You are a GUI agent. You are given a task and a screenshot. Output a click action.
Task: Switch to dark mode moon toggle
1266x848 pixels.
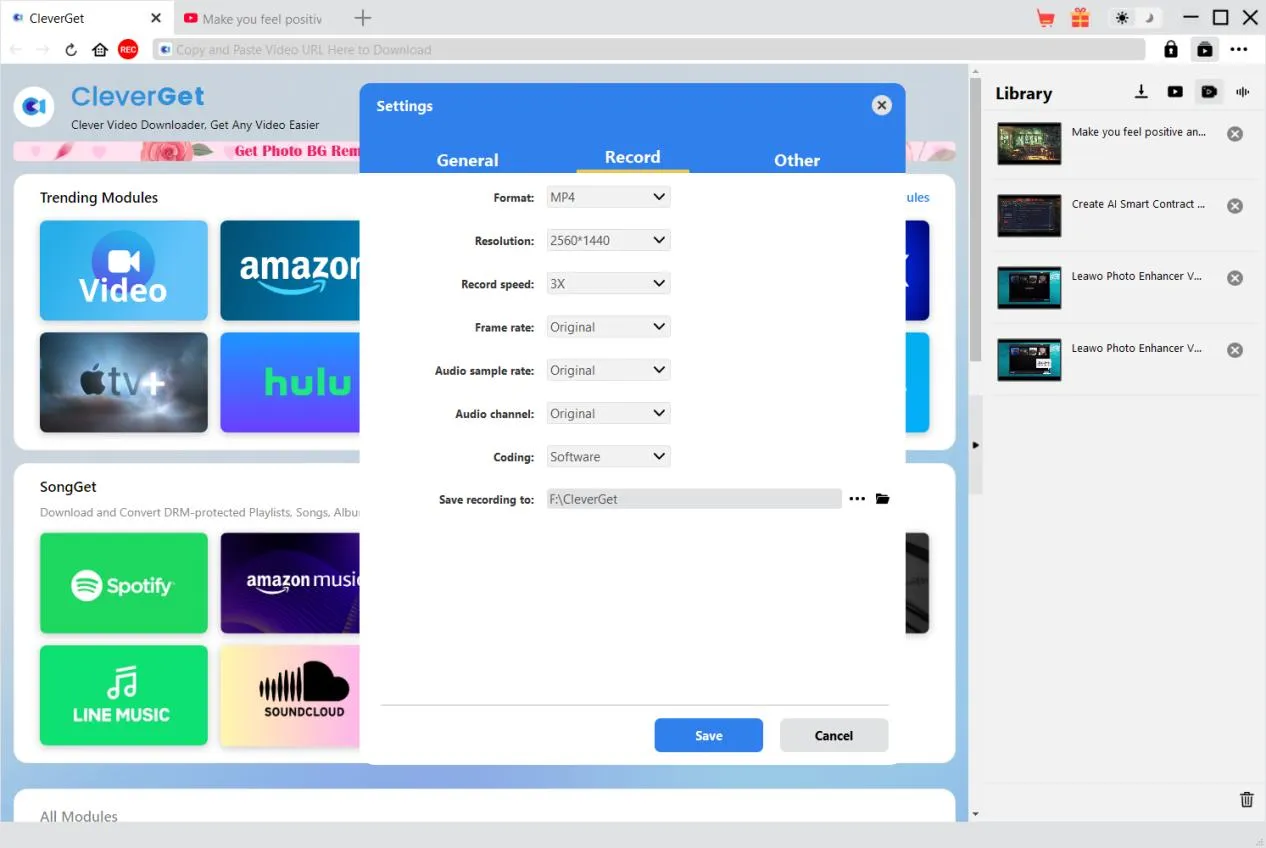click(1150, 18)
